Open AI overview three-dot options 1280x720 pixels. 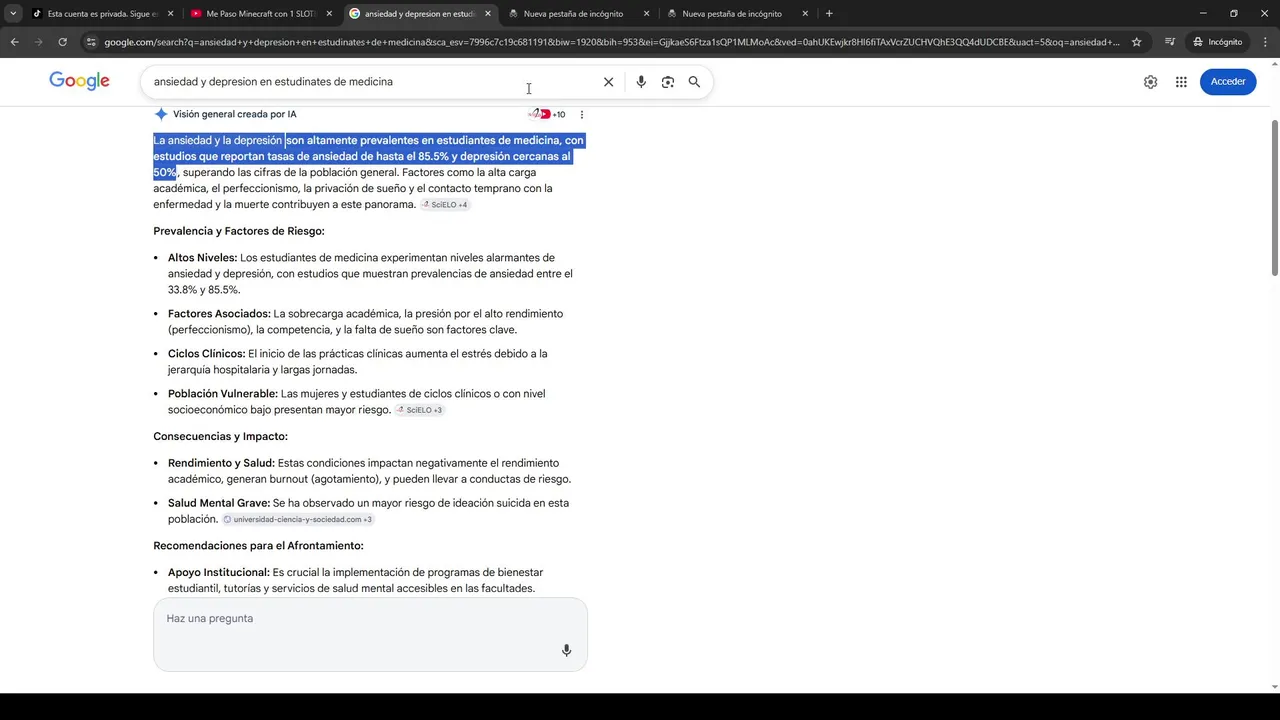click(x=582, y=115)
